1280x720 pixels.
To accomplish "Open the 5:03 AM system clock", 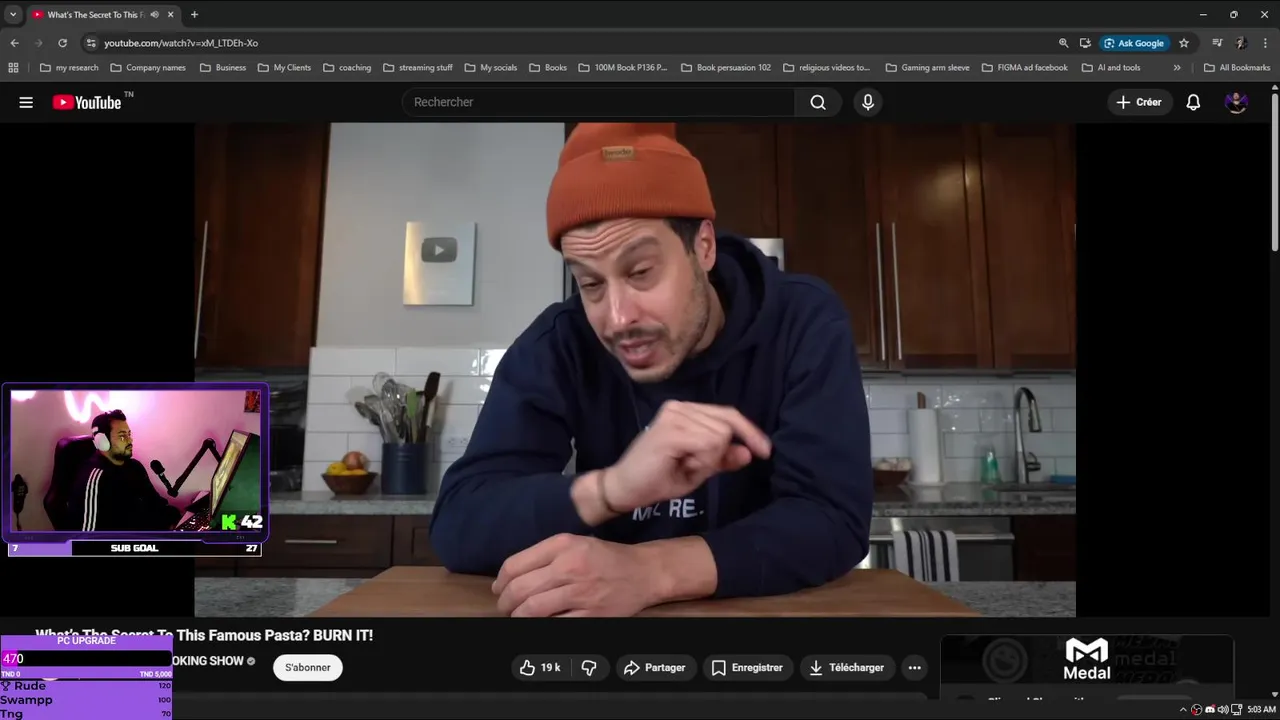I will (x=1261, y=709).
